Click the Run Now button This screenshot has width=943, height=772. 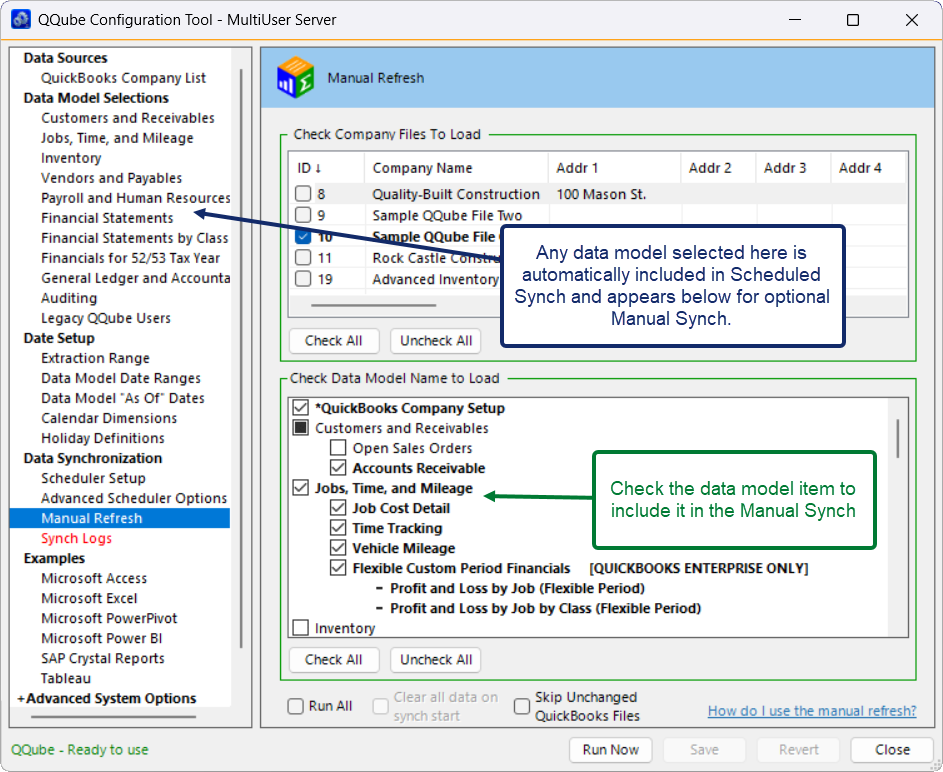(x=610, y=750)
